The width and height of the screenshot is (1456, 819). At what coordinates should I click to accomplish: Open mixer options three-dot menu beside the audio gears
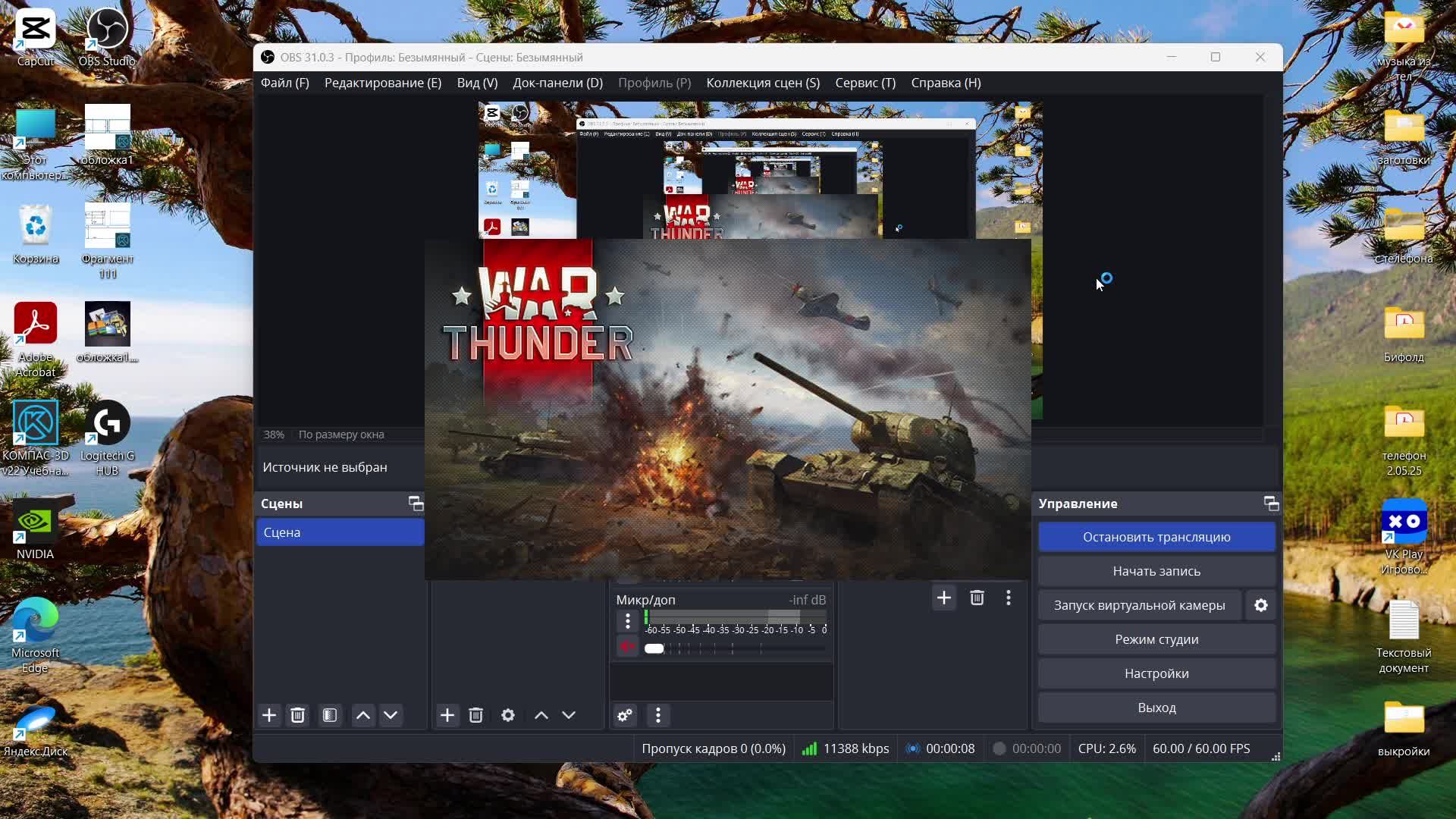tap(658, 715)
